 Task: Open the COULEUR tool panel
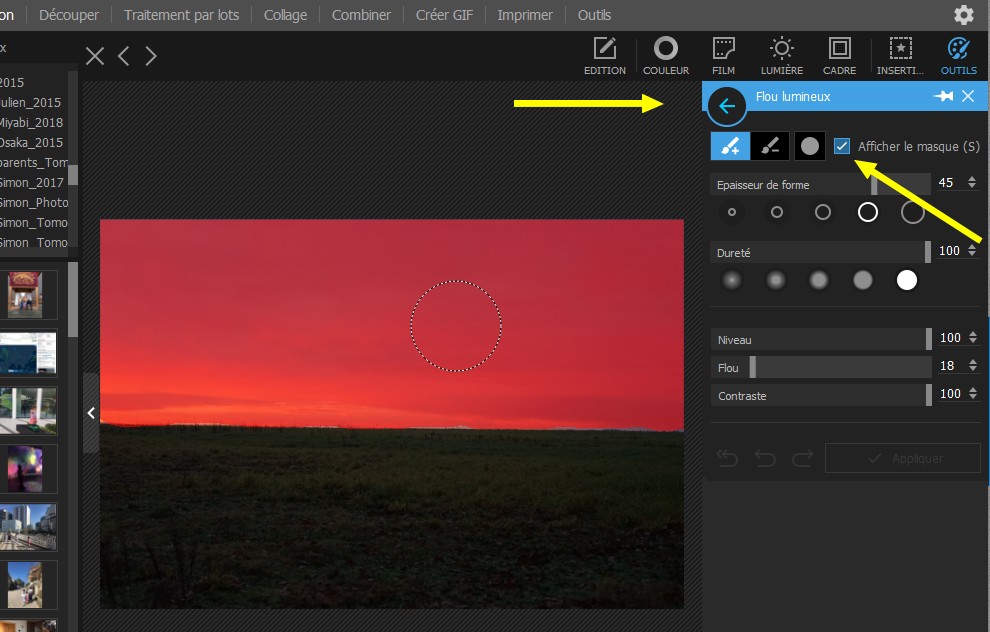(665, 56)
